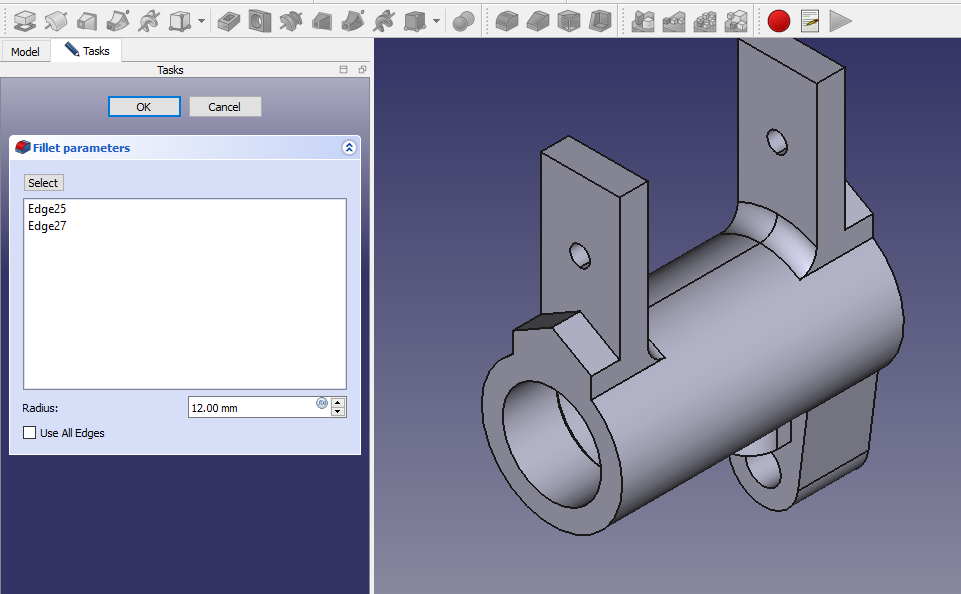Click the Fillet tool in toolbar

[507, 20]
